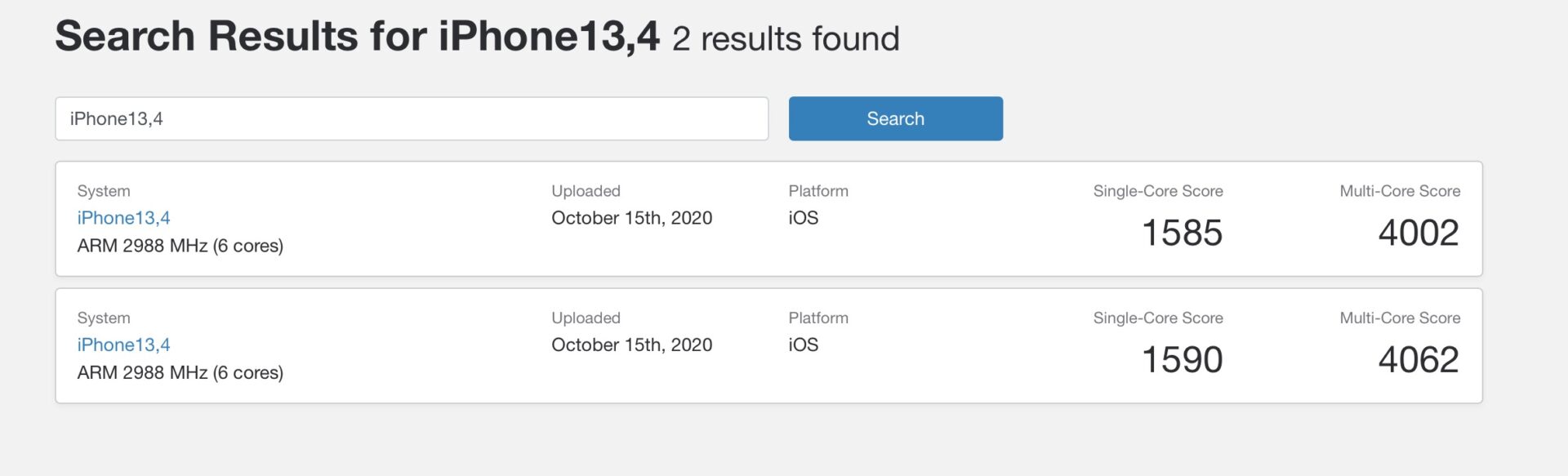Click iOS platform text on first result
The image size is (1568, 476).
801,217
